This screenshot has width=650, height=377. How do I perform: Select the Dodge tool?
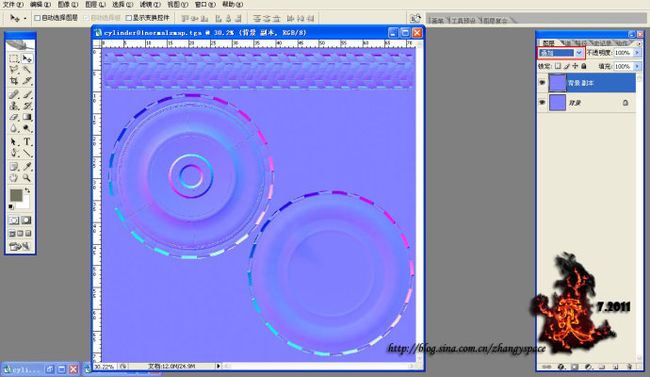(27, 129)
